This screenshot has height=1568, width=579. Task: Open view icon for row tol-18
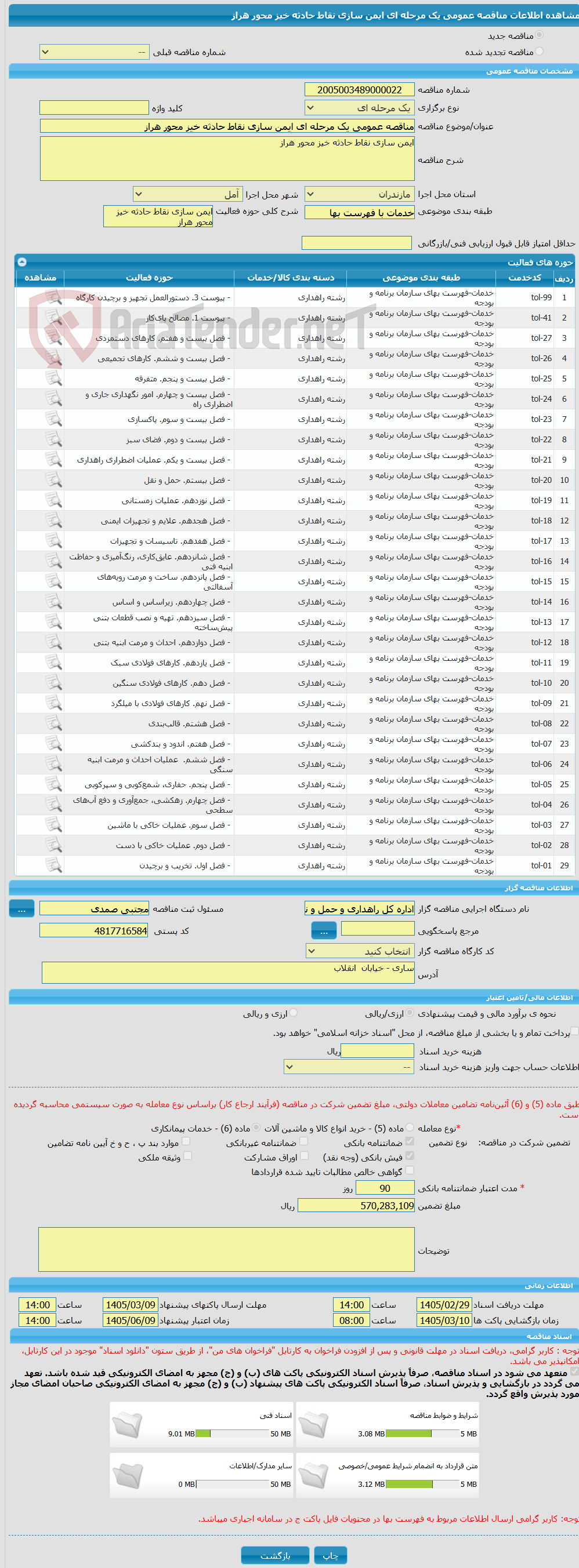click(x=53, y=521)
